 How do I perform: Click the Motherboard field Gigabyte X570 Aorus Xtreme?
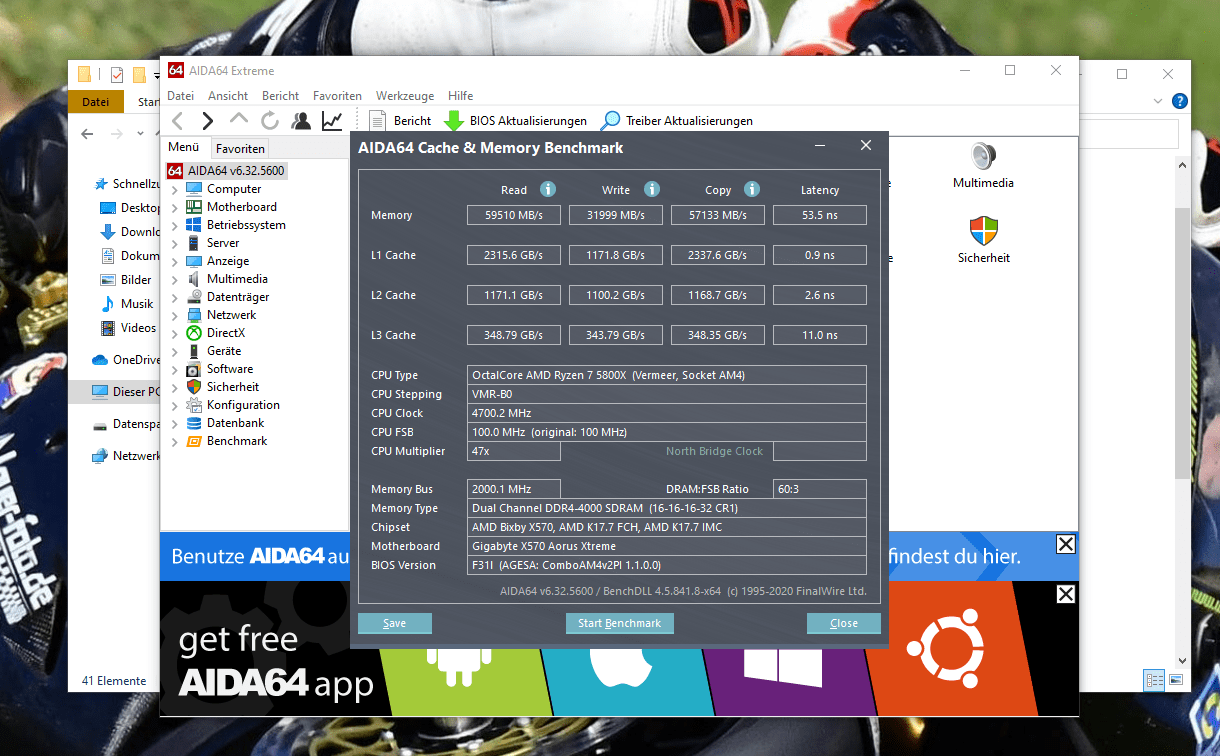(x=667, y=546)
